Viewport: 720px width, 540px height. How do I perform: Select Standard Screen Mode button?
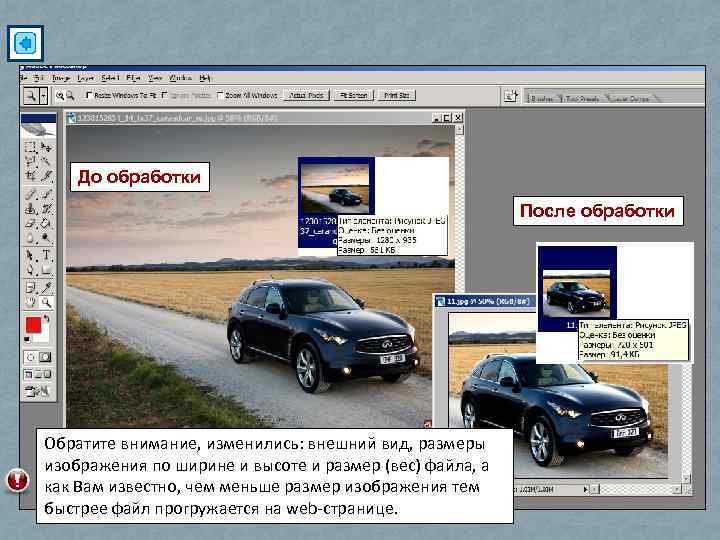[28, 374]
